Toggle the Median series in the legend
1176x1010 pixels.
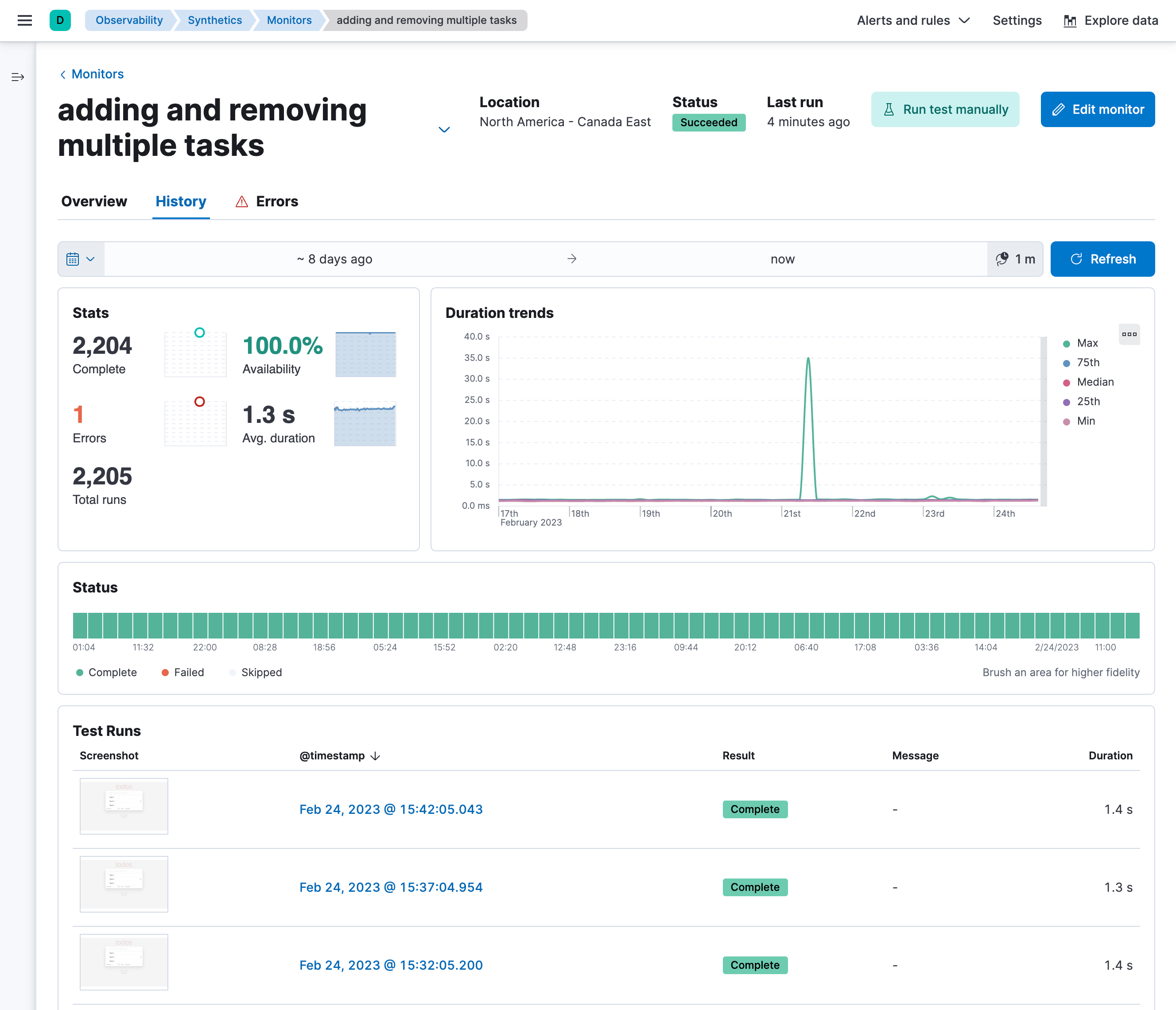pos(1095,382)
